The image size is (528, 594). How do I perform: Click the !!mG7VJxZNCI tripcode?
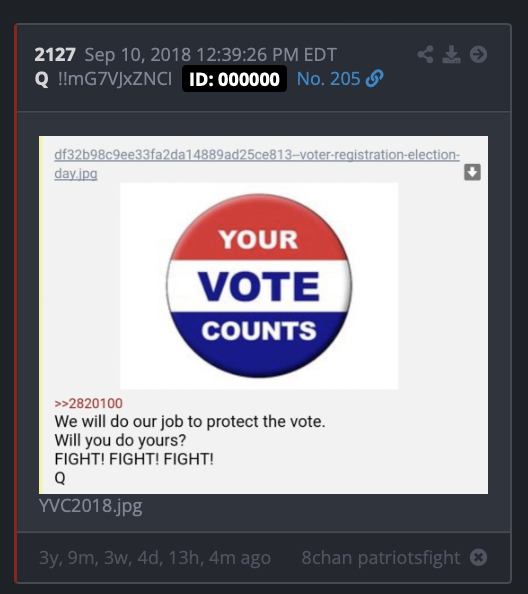click(x=115, y=79)
